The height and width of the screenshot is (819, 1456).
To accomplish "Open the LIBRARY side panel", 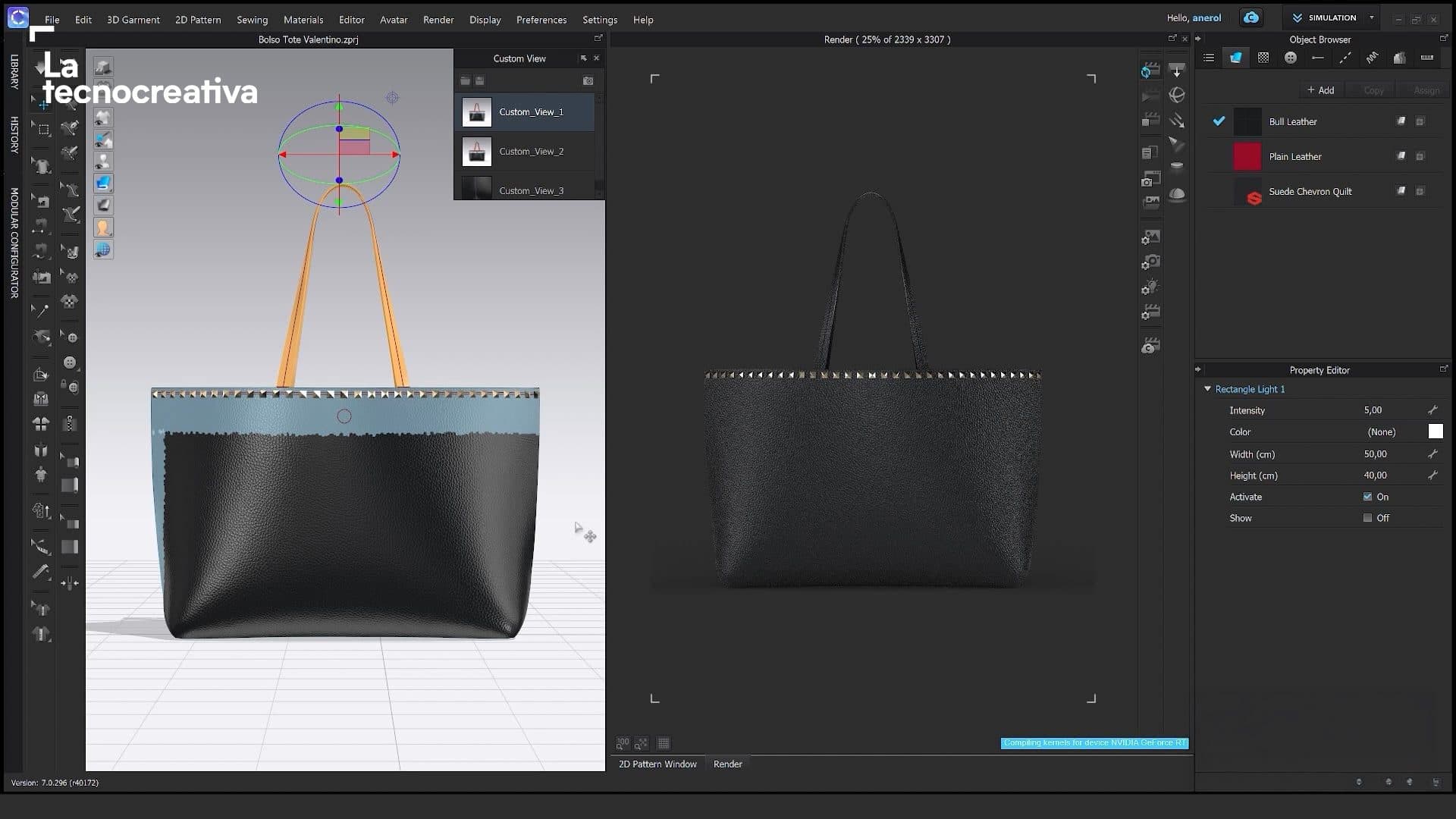I will [14, 71].
